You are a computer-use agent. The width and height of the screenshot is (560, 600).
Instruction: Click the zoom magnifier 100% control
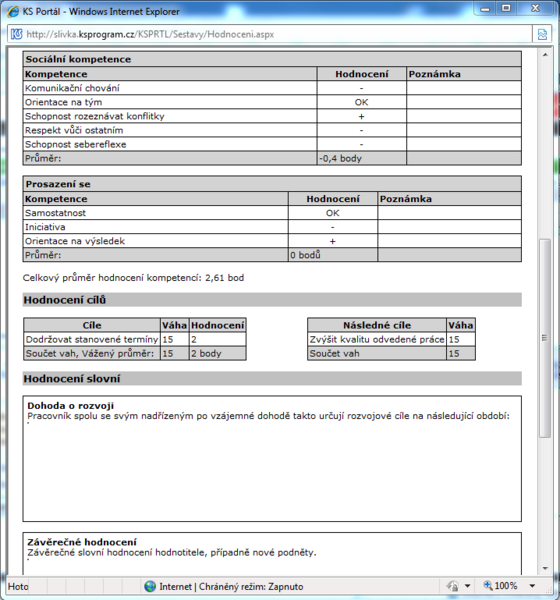point(500,586)
